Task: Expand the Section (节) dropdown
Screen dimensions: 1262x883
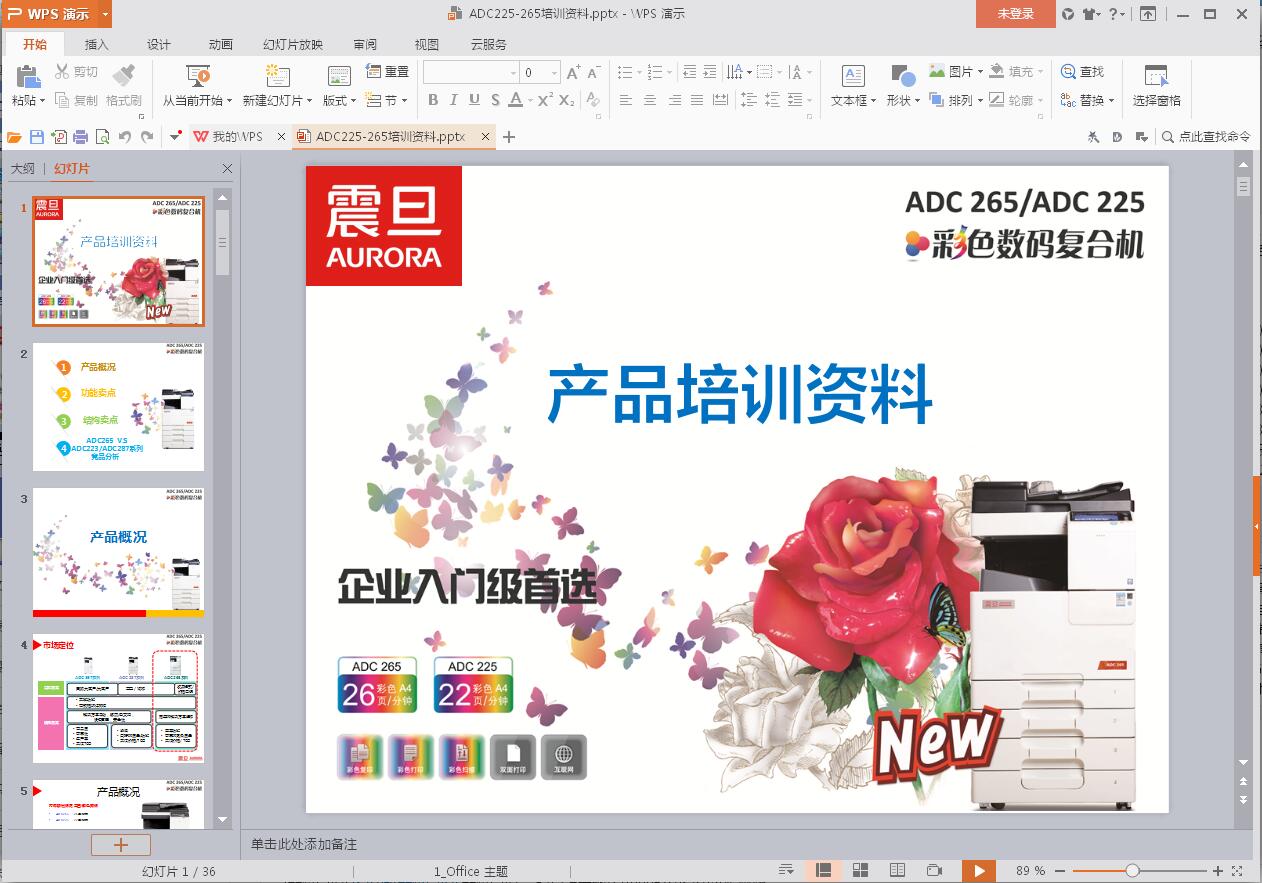Action: pos(404,100)
